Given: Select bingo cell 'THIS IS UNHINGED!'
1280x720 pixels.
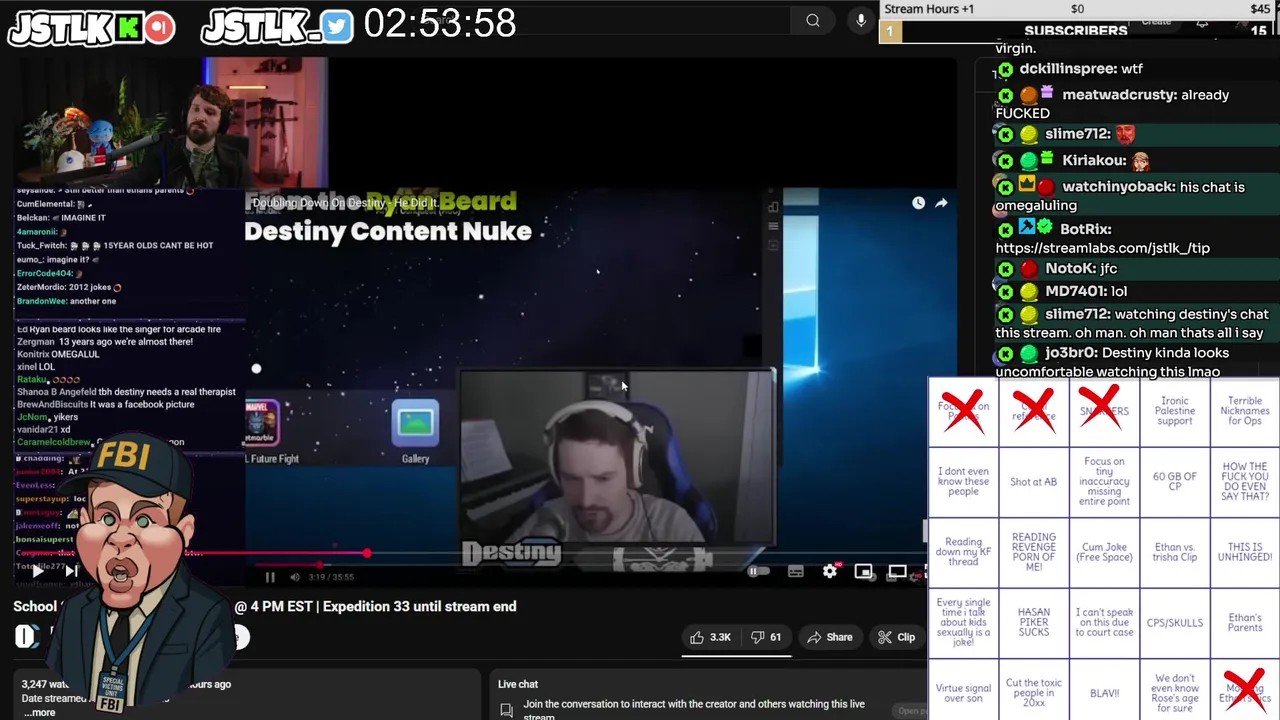Looking at the screenshot, I should point(1244,552).
